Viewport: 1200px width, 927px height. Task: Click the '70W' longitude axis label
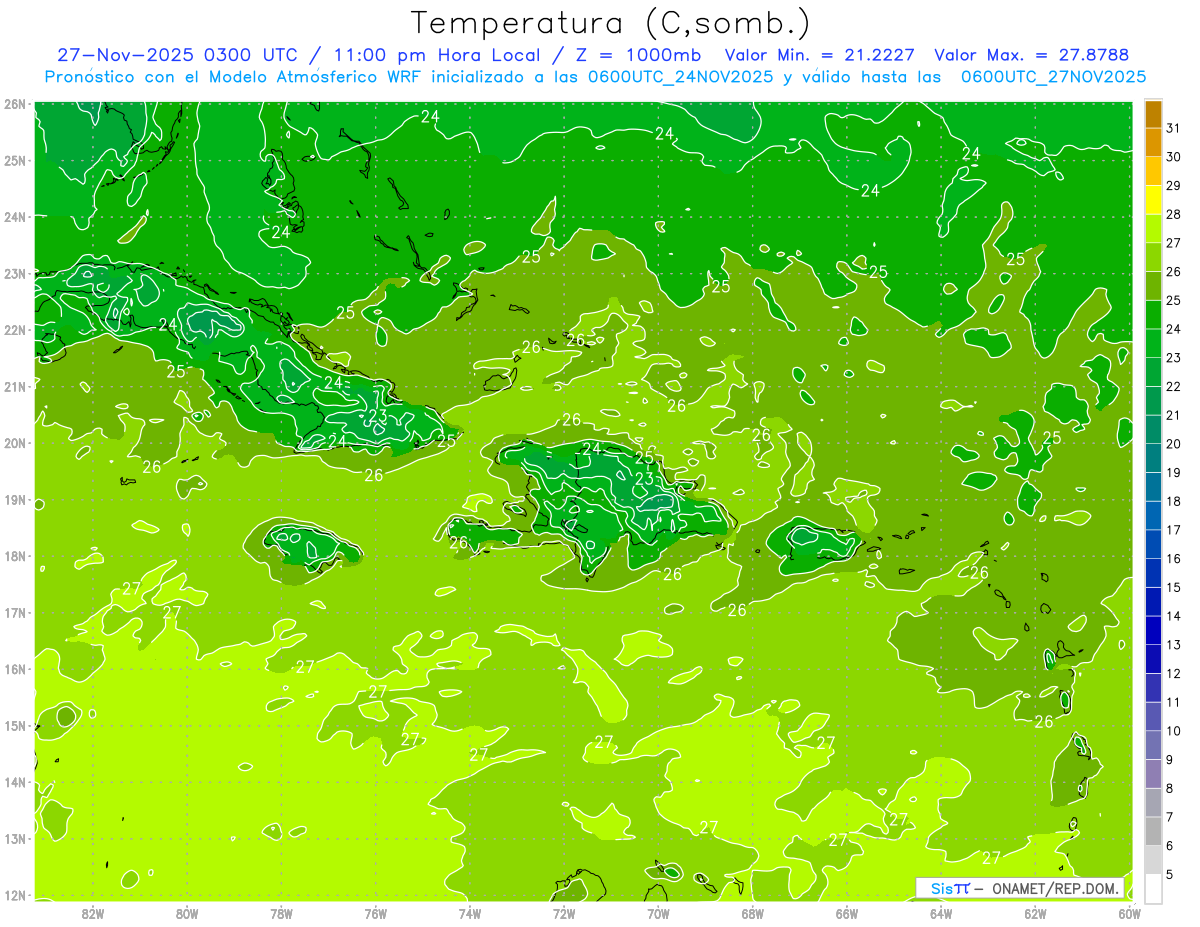click(658, 913)
